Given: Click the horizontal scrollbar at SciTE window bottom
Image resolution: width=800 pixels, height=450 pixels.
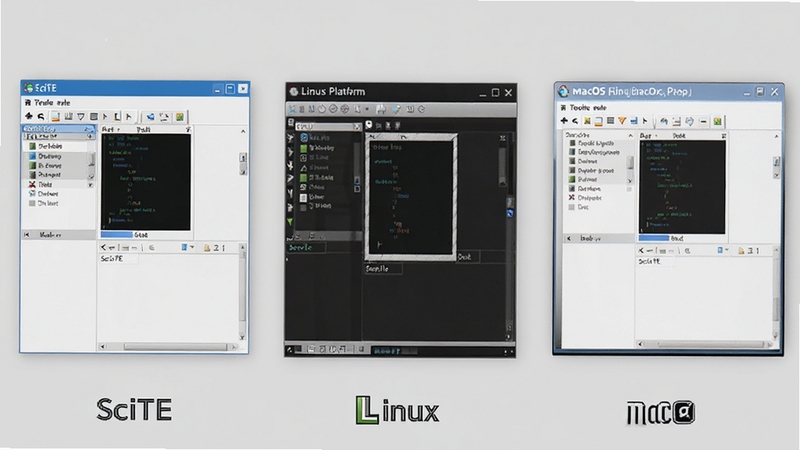Looking at the screenshot, I should 175,347.
